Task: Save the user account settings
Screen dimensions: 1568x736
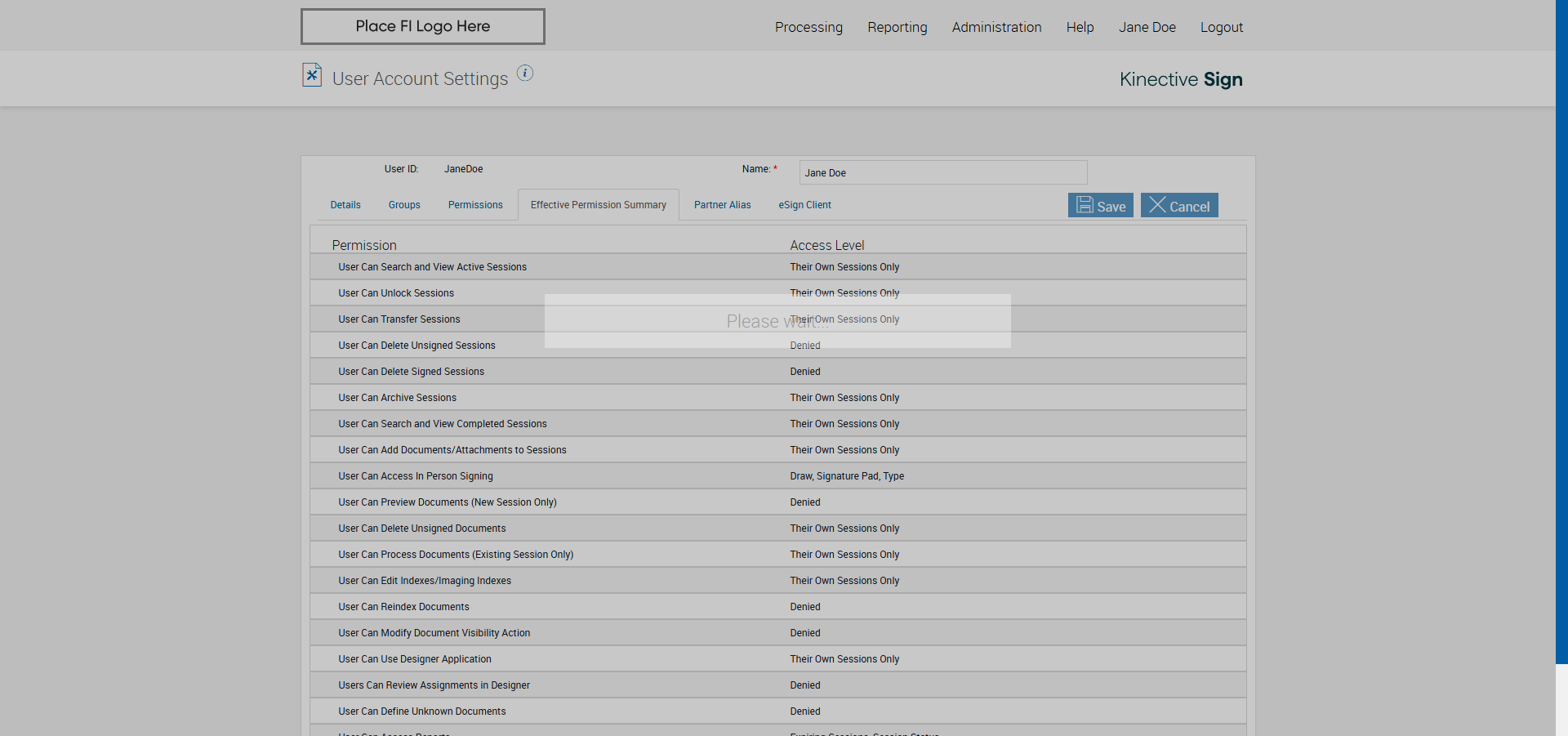Action: 1100,206
